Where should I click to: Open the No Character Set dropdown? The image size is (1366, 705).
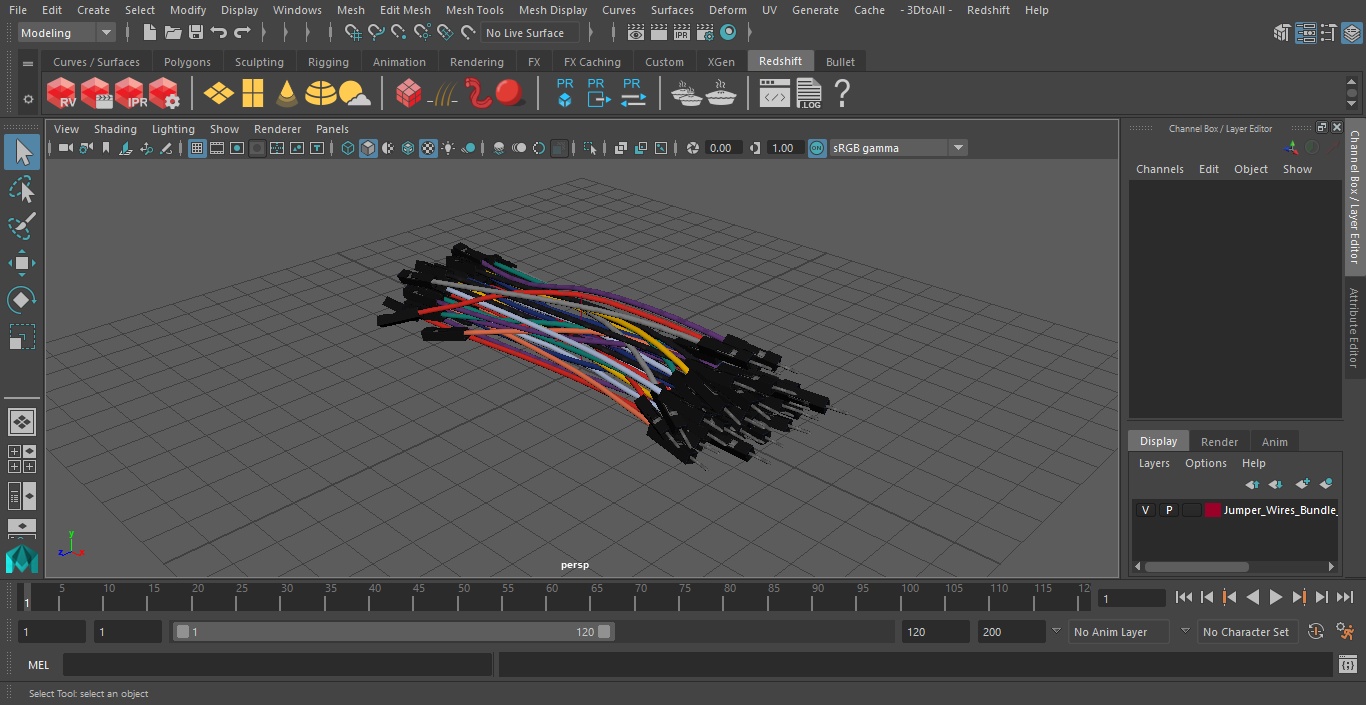tap(1248, 632)
